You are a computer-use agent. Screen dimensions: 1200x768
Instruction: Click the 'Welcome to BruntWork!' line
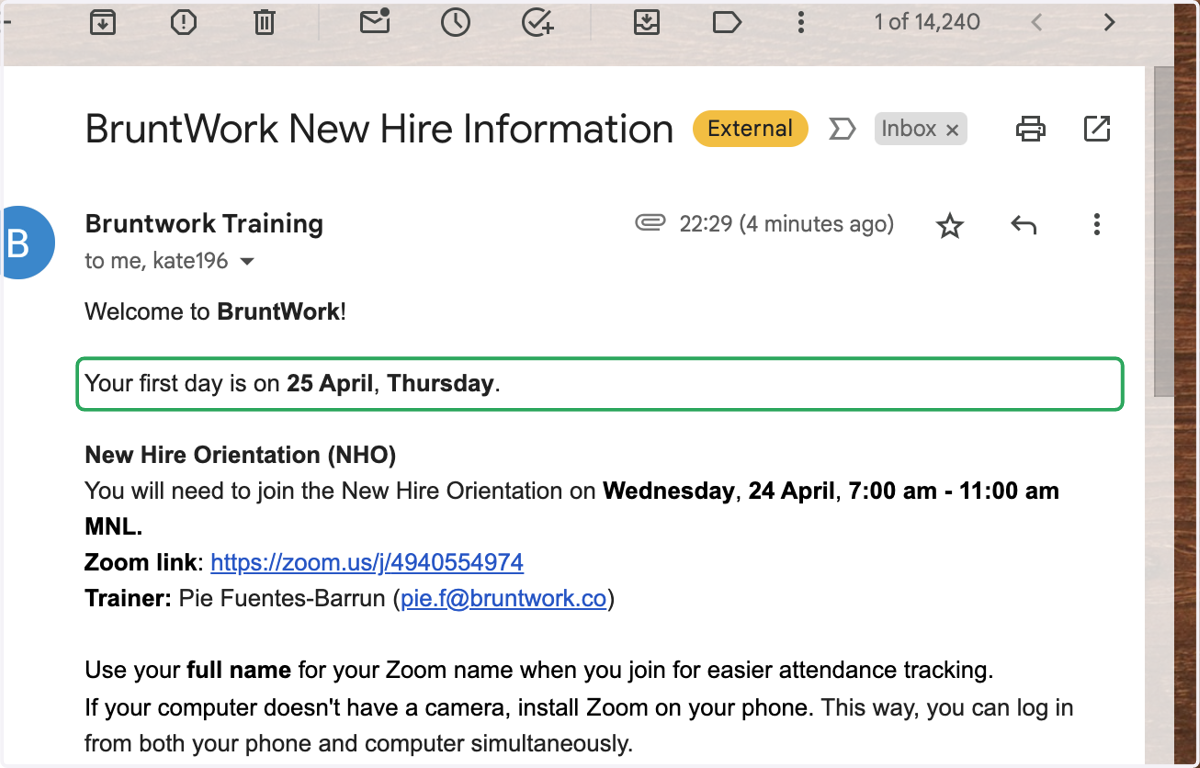coord(216,311)
